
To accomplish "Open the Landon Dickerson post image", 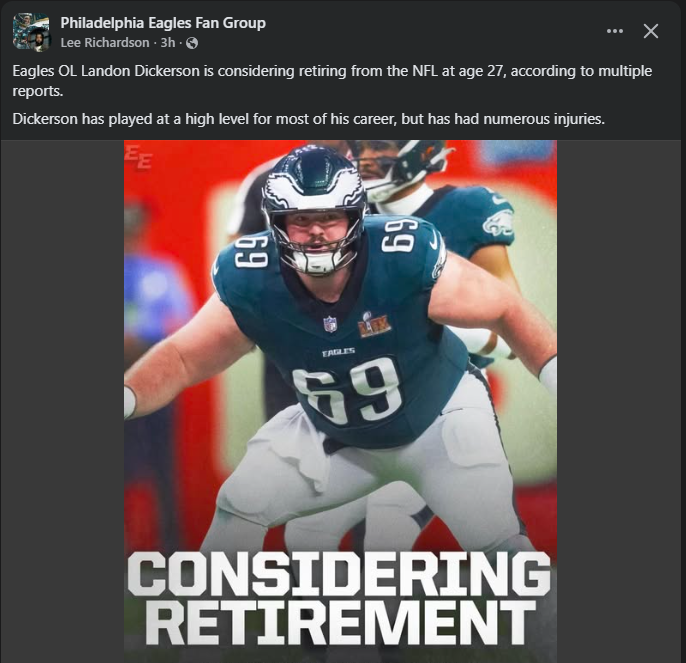I will coord(340,401).
